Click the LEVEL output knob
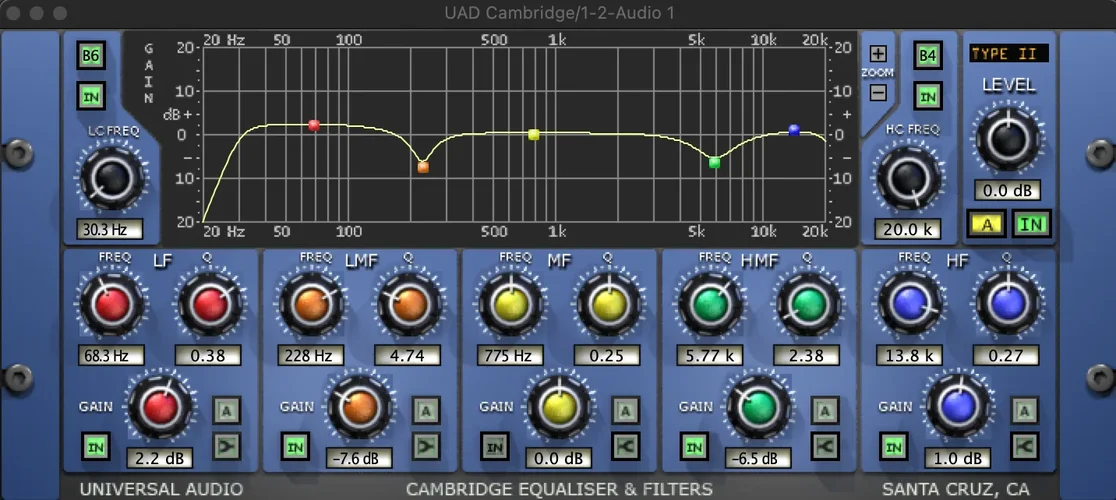1116x500 pixels. point(1007,139)
